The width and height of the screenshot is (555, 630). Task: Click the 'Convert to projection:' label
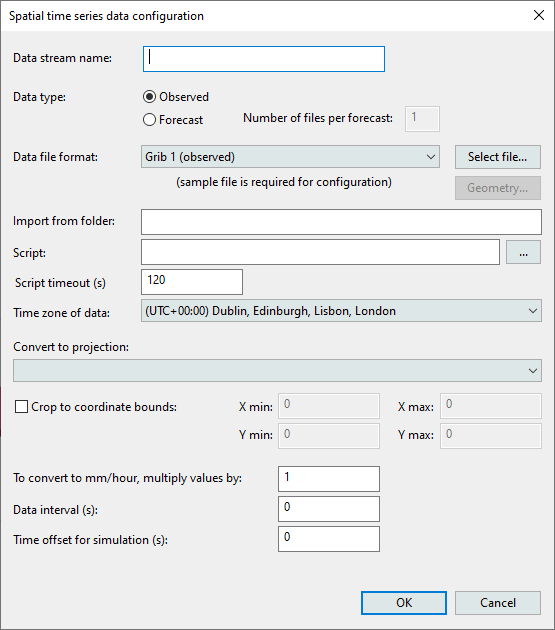[x=71, y=347]
